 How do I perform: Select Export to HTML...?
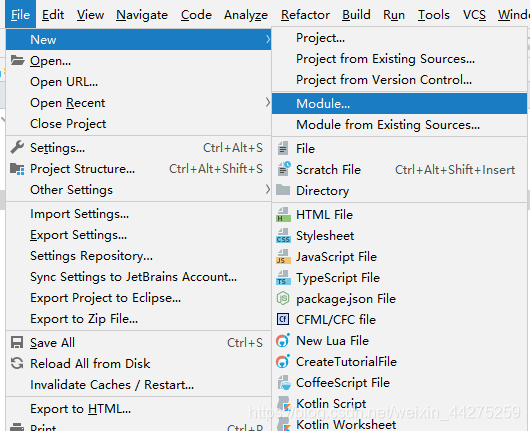coord(138,409)
